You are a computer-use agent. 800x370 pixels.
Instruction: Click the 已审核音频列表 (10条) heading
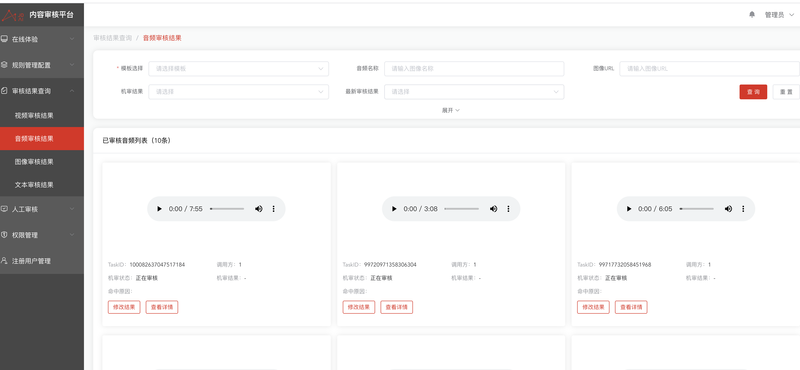point(136,141)
